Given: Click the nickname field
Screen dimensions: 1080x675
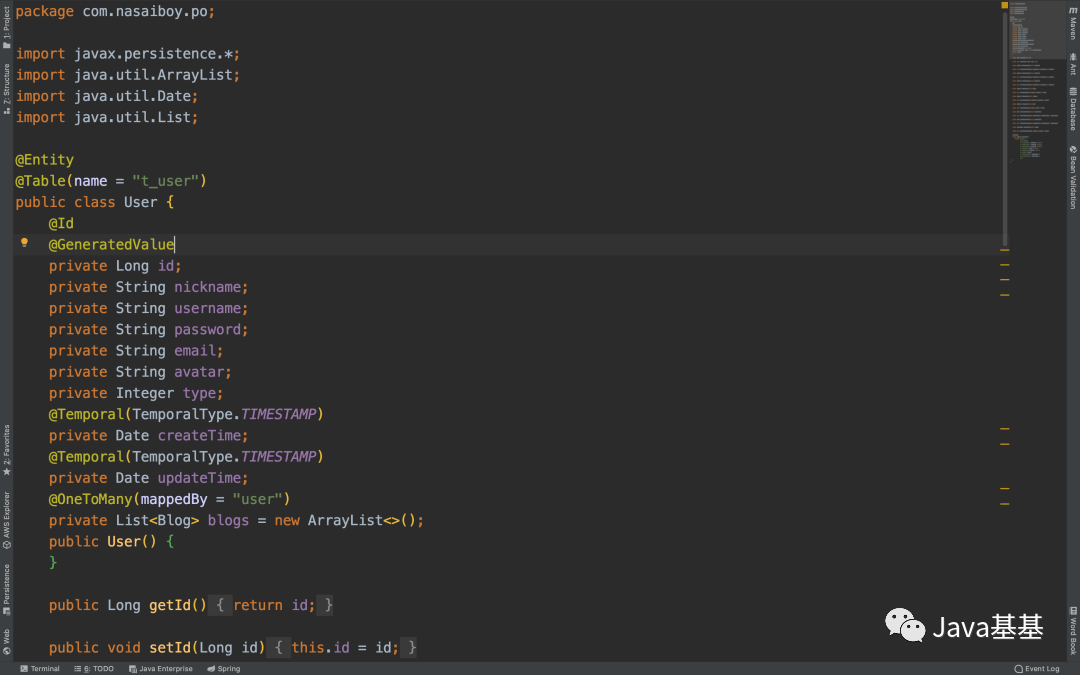Looking at the screenshot, I should click(x=207, y=287).
